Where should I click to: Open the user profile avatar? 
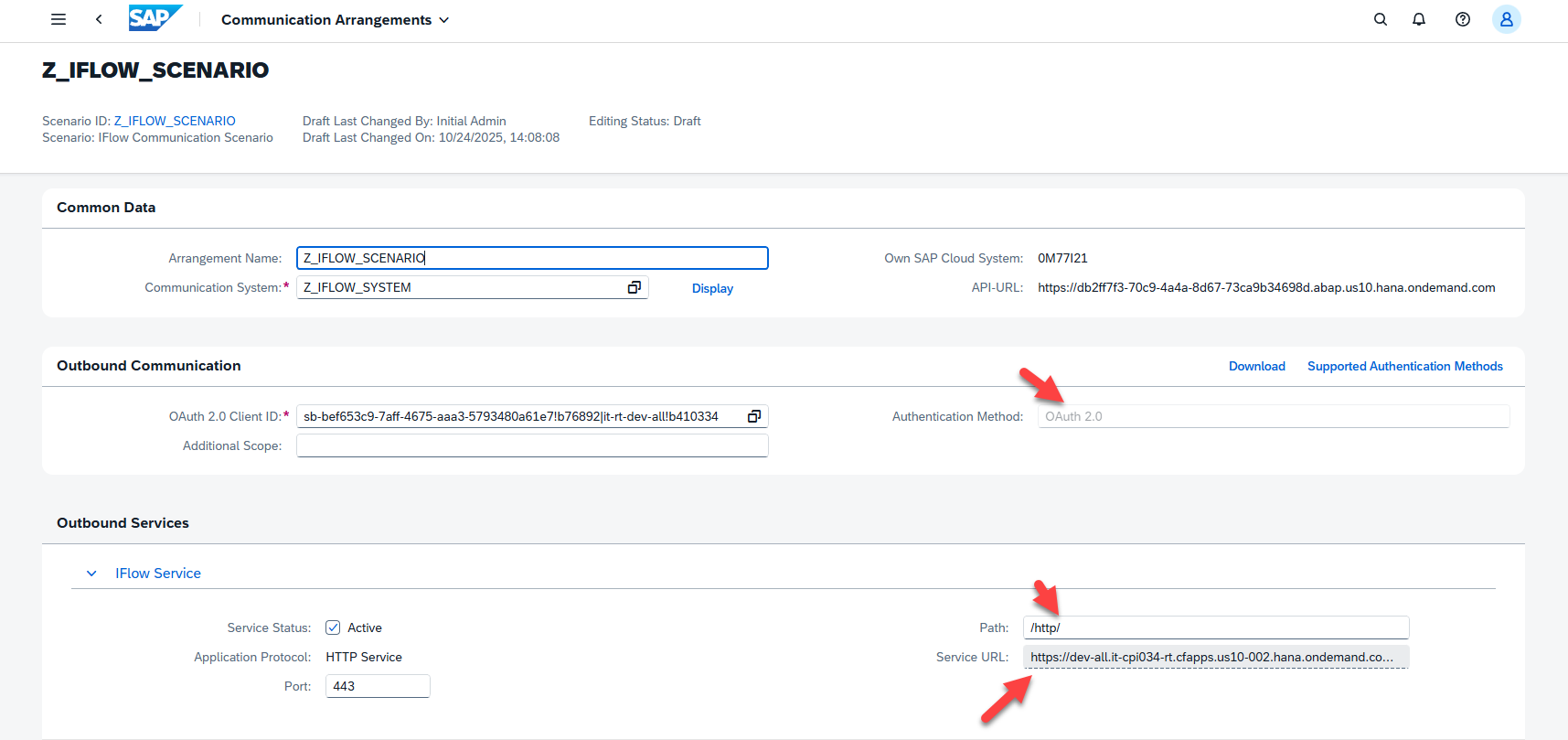coord(1506,19)
